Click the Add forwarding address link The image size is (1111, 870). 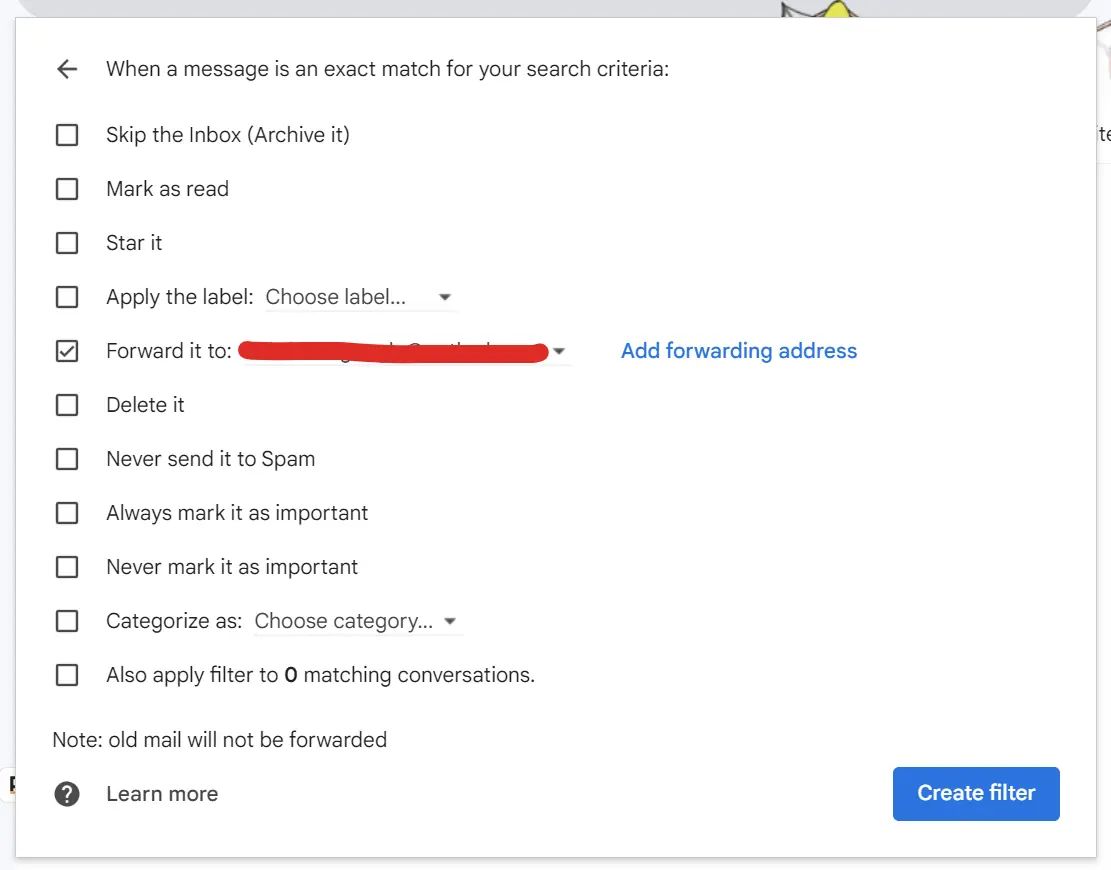click(x=738, y=351)
